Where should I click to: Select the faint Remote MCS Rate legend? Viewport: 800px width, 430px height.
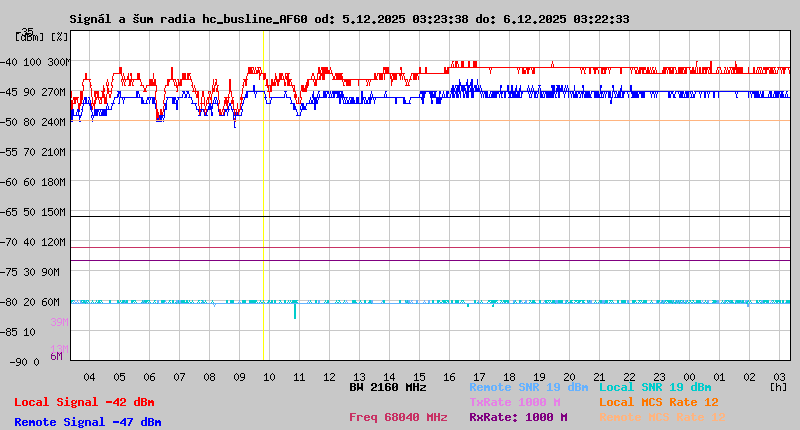tap(663, 417)
